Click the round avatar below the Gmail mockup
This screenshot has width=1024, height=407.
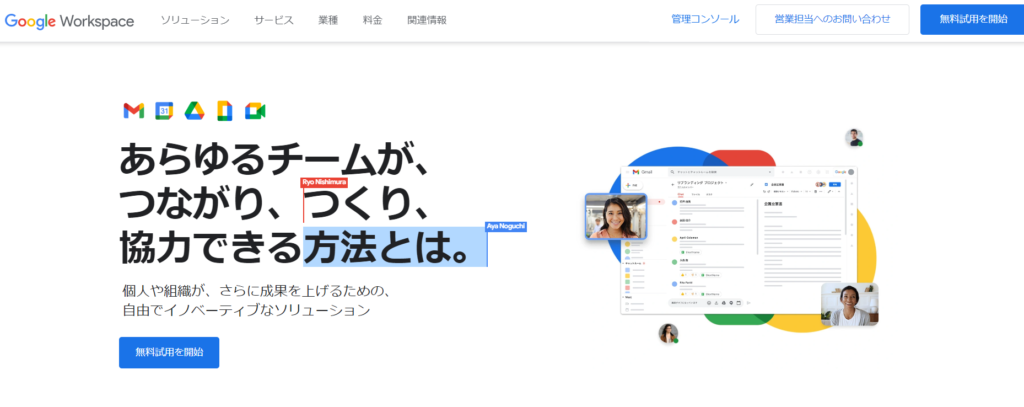pyautogui.click(x=668, y=333)
